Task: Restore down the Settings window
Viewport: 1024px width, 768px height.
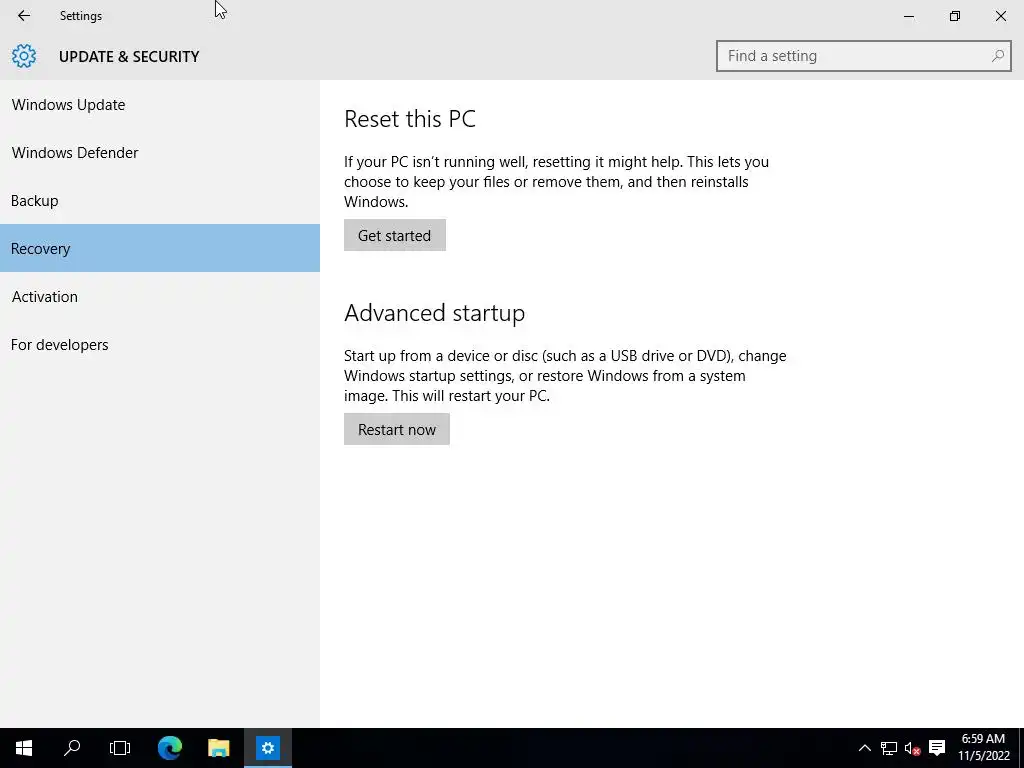Action: pyautogui.click(x=955, y=16)
